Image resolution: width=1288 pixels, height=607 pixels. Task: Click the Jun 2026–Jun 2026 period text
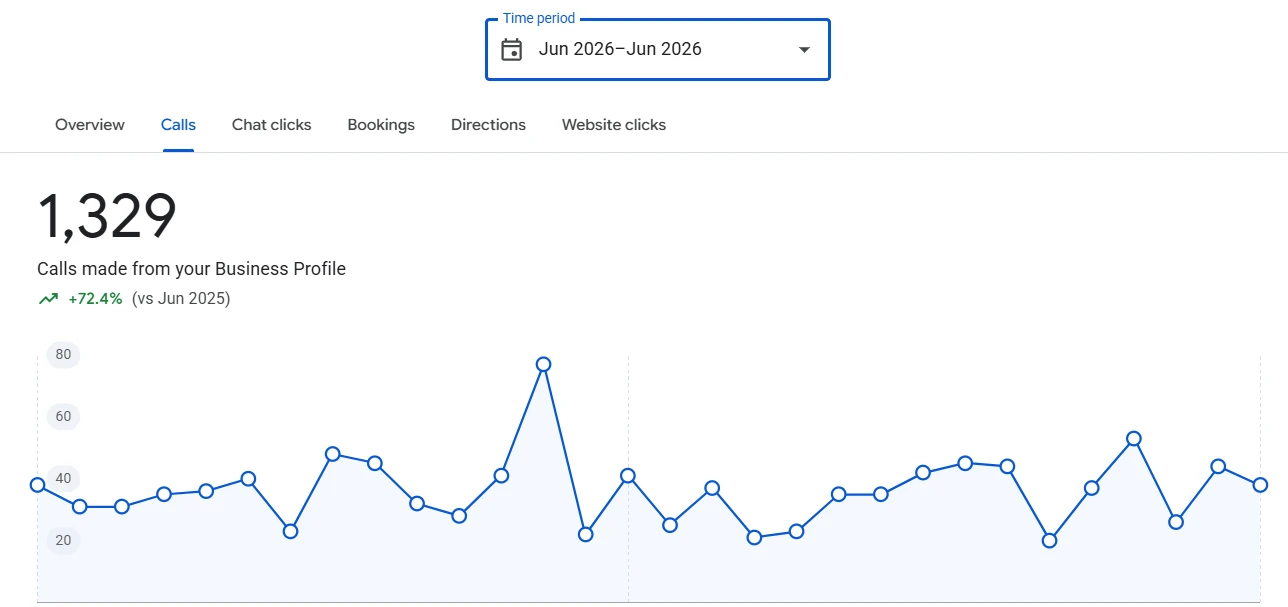[x=620, y=49]
